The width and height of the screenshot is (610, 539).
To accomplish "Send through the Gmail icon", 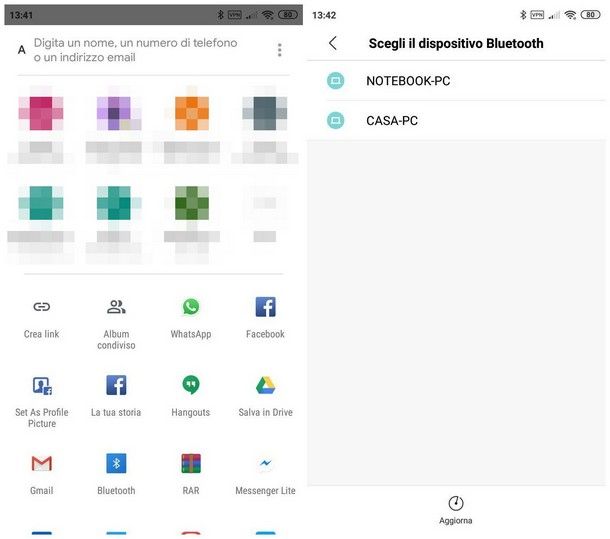I will click(42, 463).
